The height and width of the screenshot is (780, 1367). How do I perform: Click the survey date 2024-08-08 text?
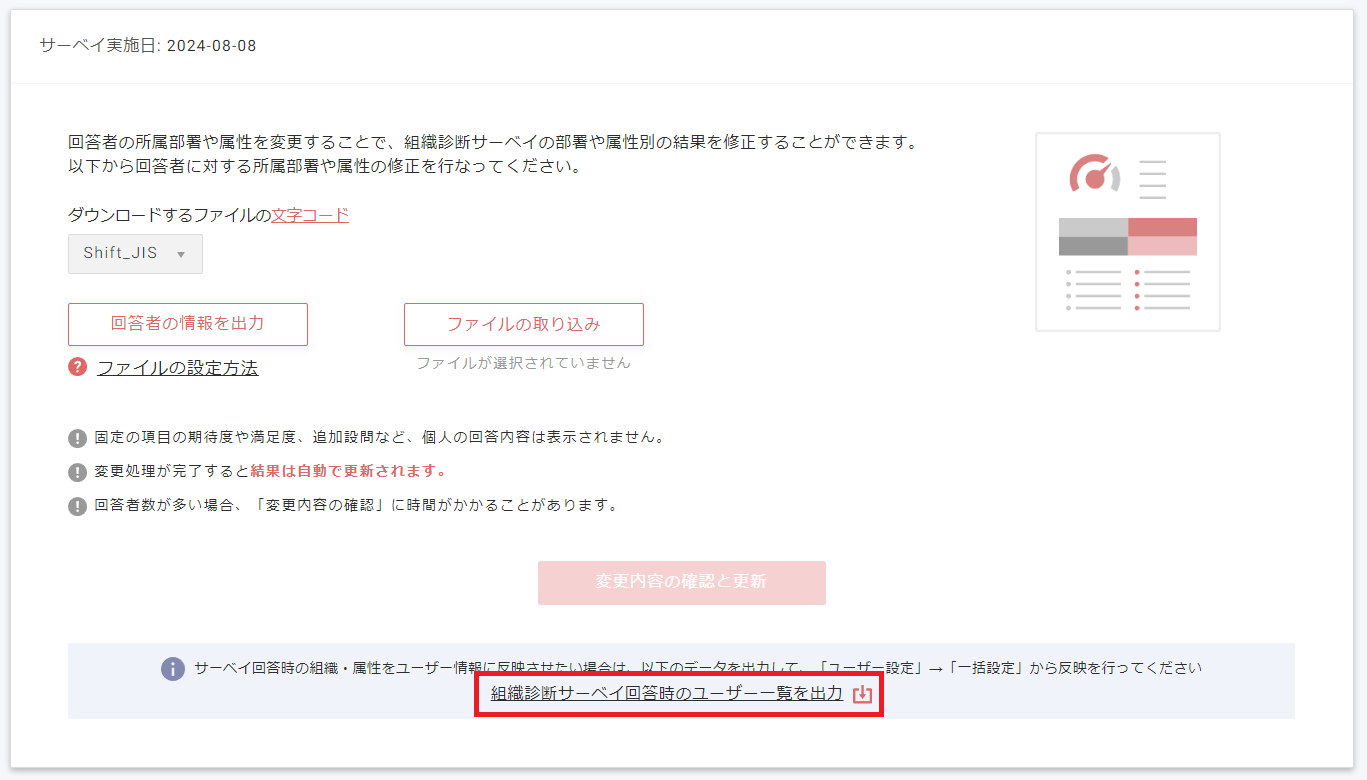pos(145,44)
